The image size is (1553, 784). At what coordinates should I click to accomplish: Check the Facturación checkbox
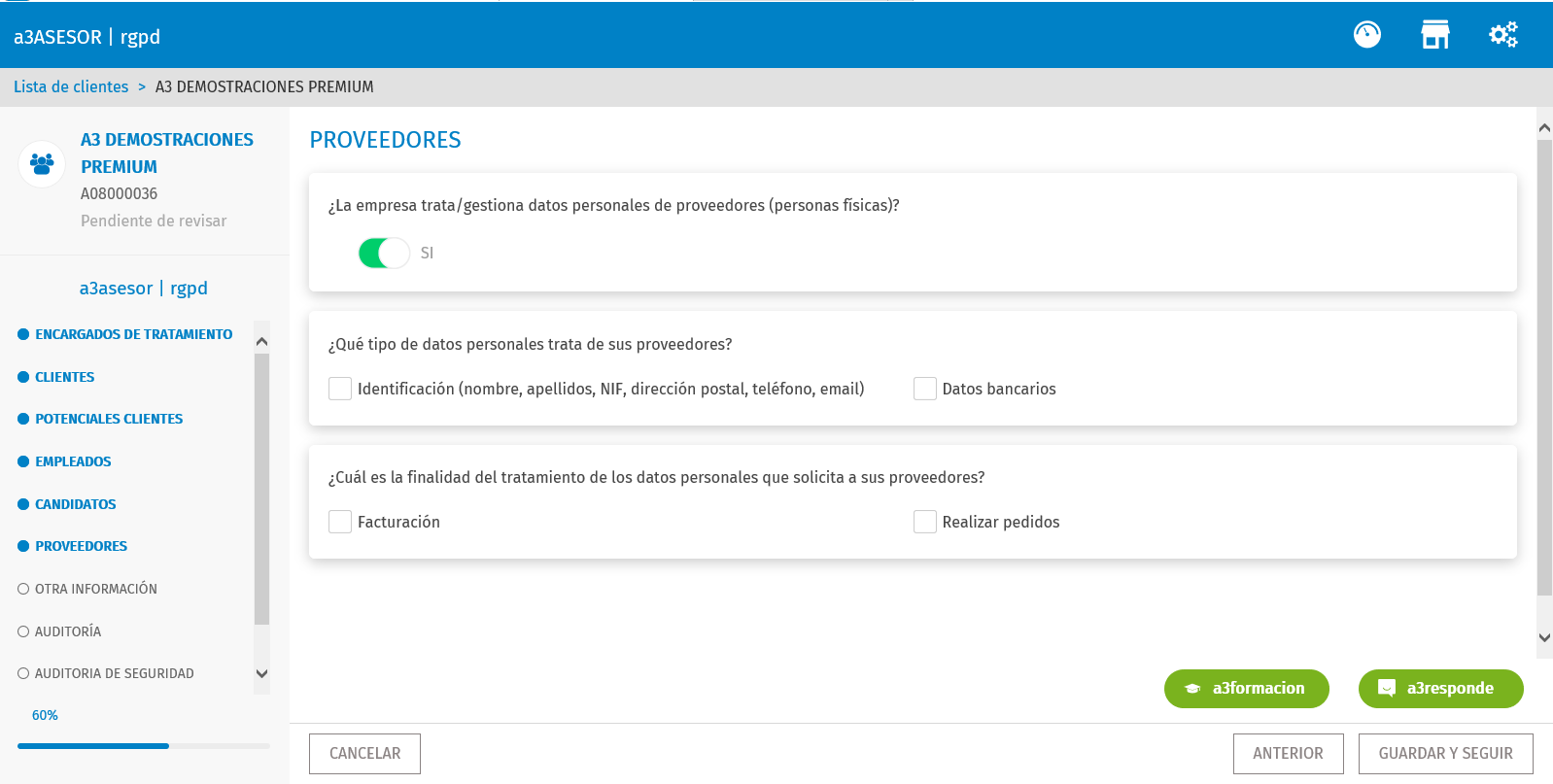[340, 522]
